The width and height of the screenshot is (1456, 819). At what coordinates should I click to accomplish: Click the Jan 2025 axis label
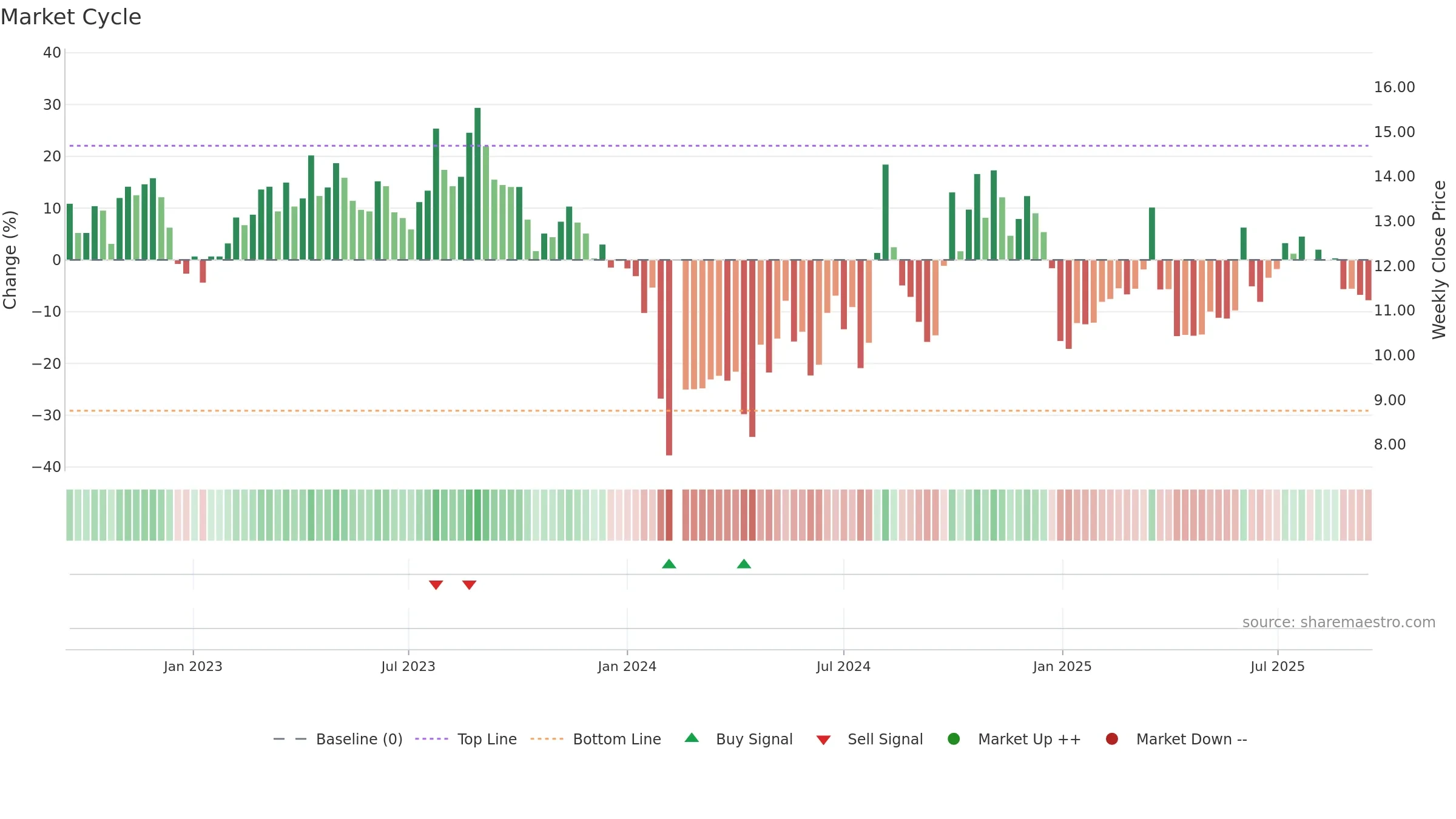[1062, 666]
